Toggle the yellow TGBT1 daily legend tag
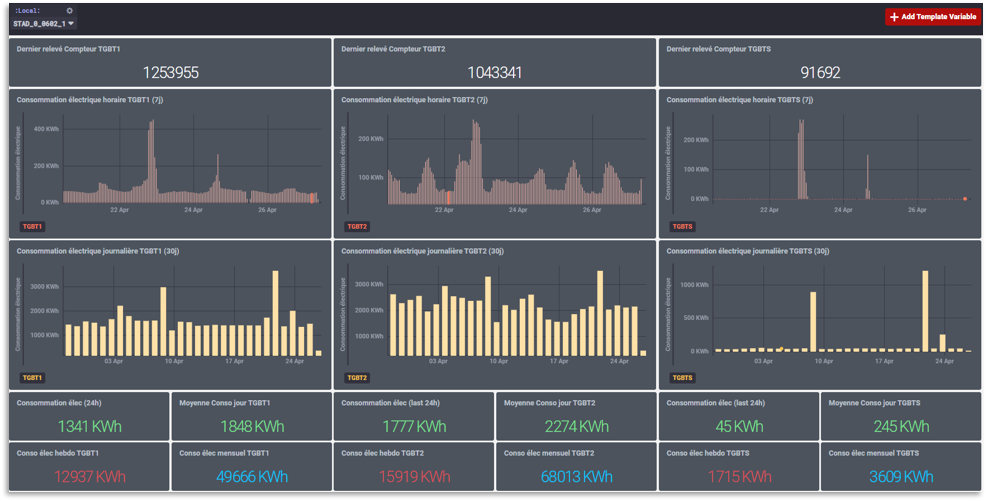Screen dimensions: 986x501 click(32, 378)
